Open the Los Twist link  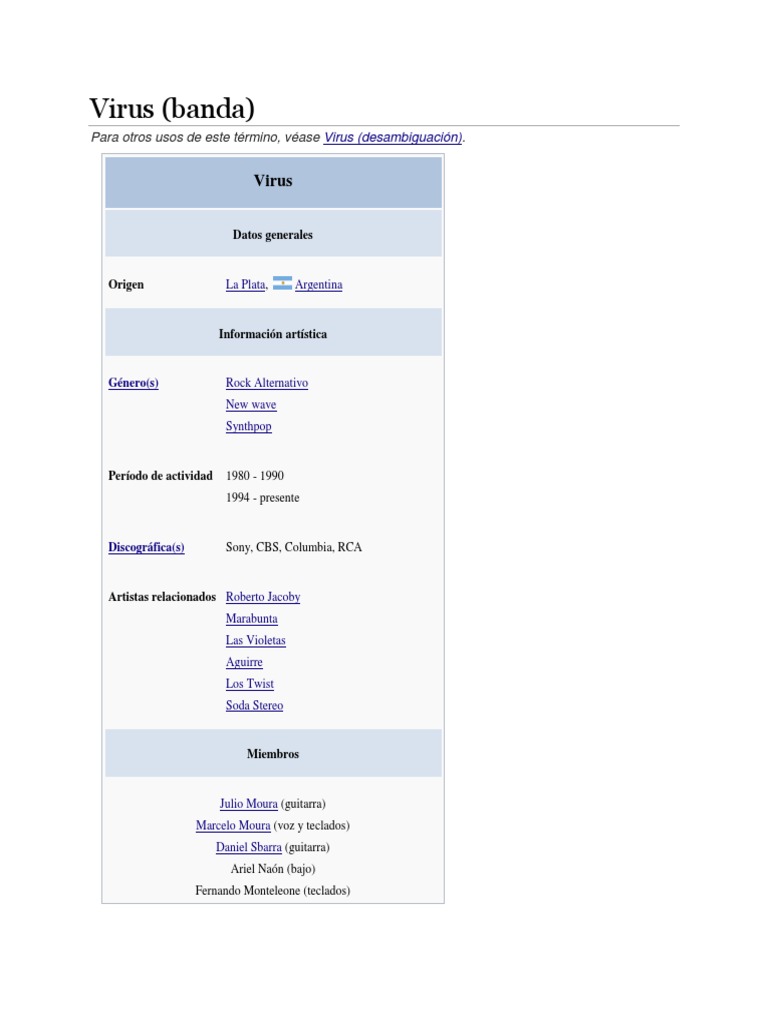pyautogui.click(x=249, y=684)
